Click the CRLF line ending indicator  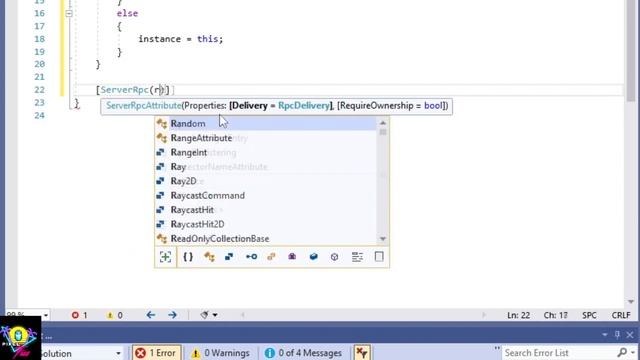pos(621,315)
